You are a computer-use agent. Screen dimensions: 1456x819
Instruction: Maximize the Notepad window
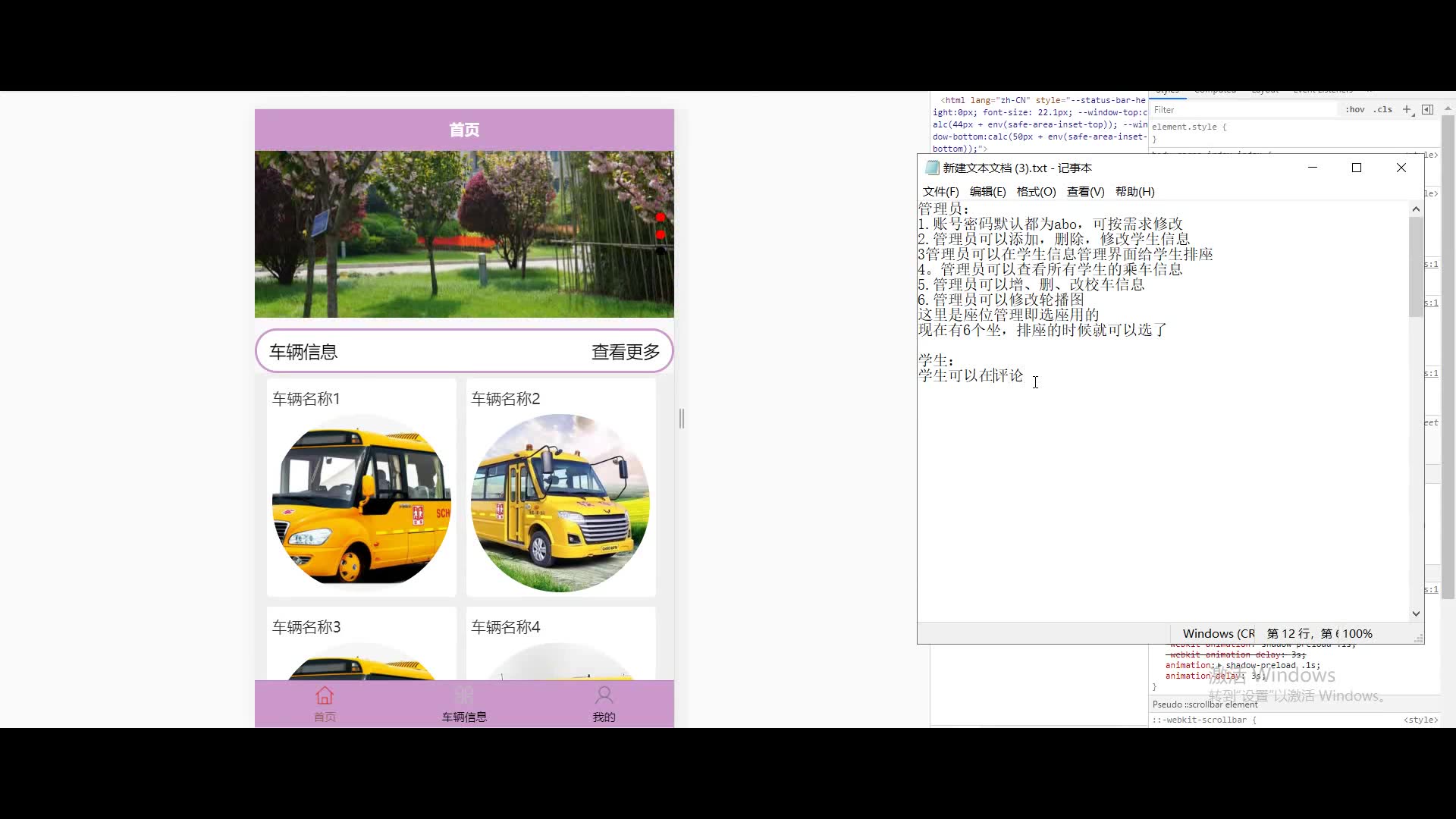pos(1357,168)
